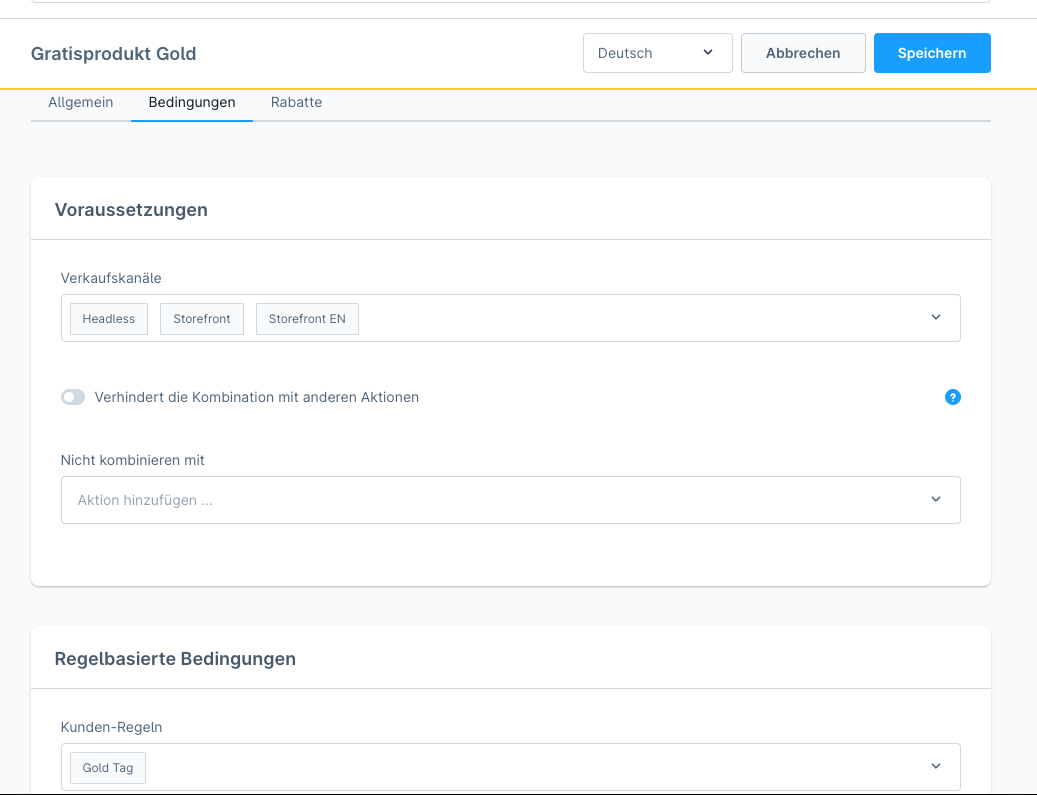Viewport: 1037px width, 795px height.
Task: Click the chevron in the Deutsch language selector
Action: [708, 53]
